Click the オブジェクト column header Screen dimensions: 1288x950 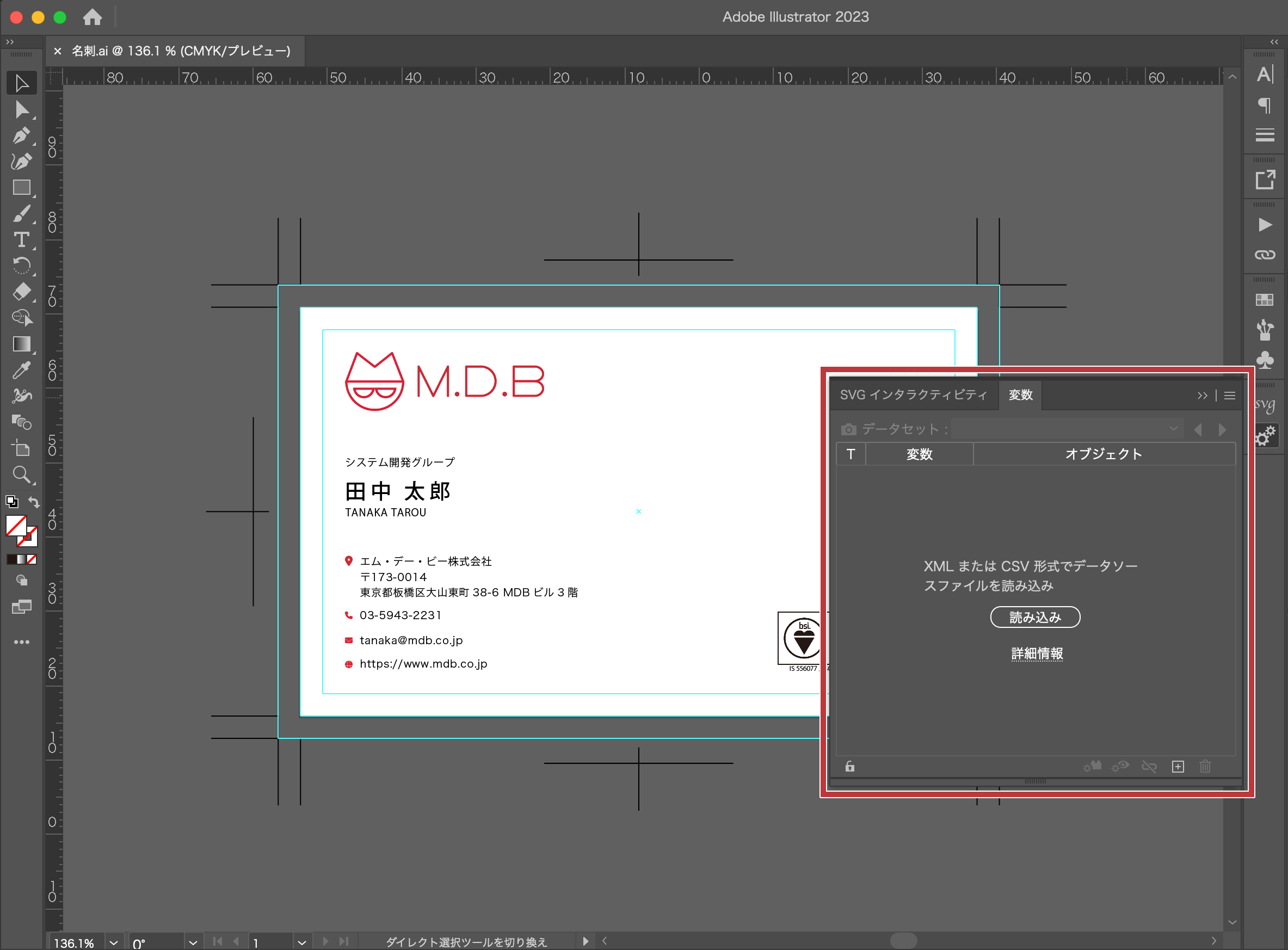(1104, 454)
